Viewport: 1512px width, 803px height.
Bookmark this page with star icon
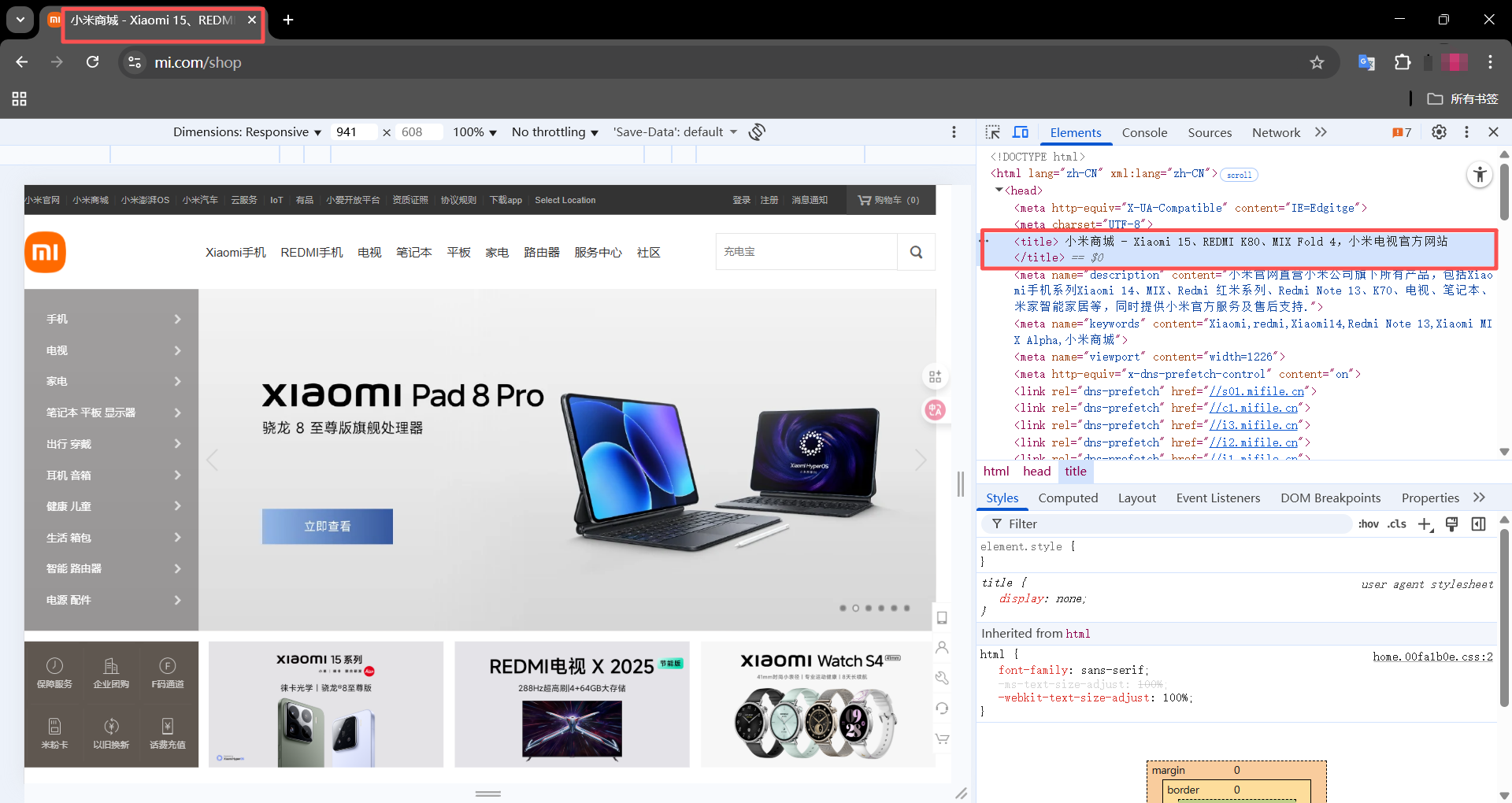click(1317, 62)
